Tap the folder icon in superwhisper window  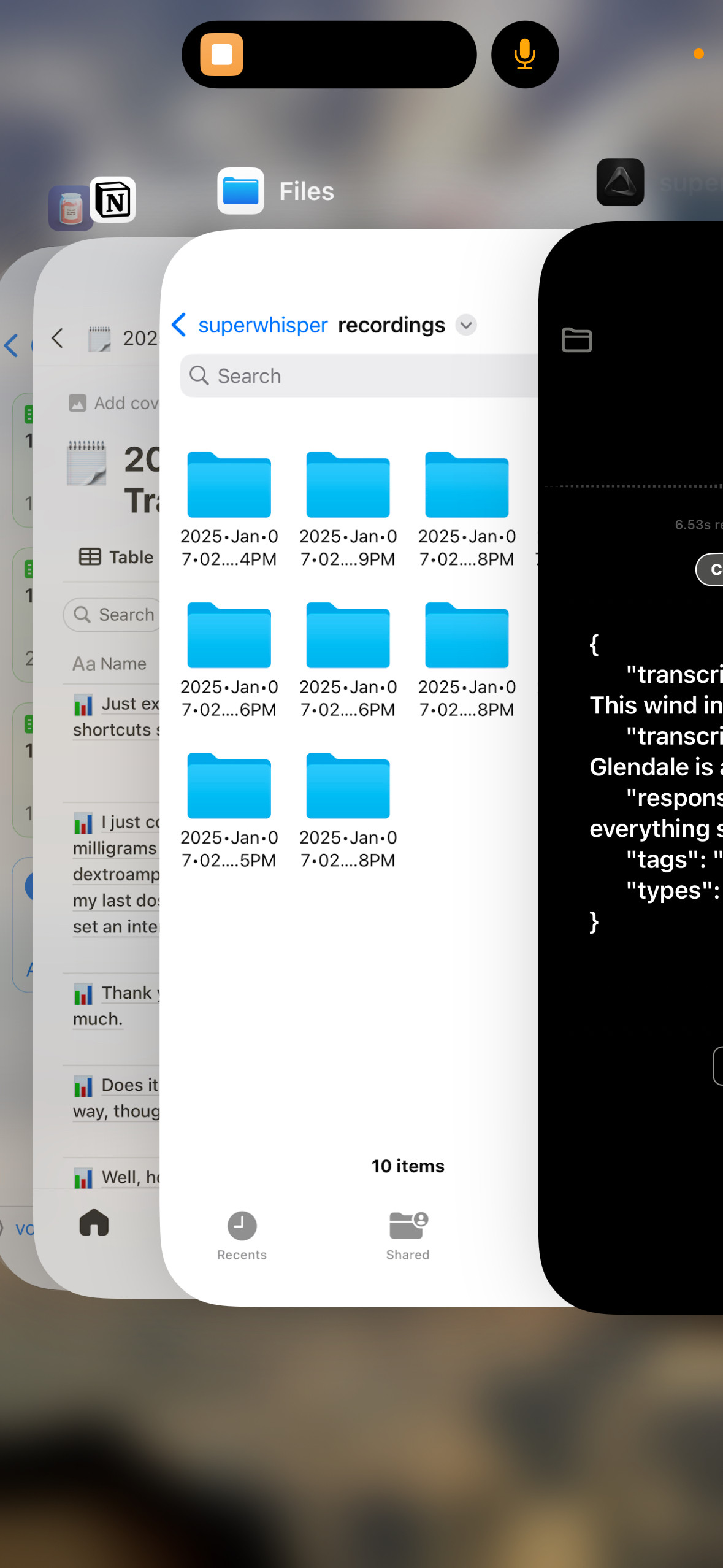(x=576, y=340)
